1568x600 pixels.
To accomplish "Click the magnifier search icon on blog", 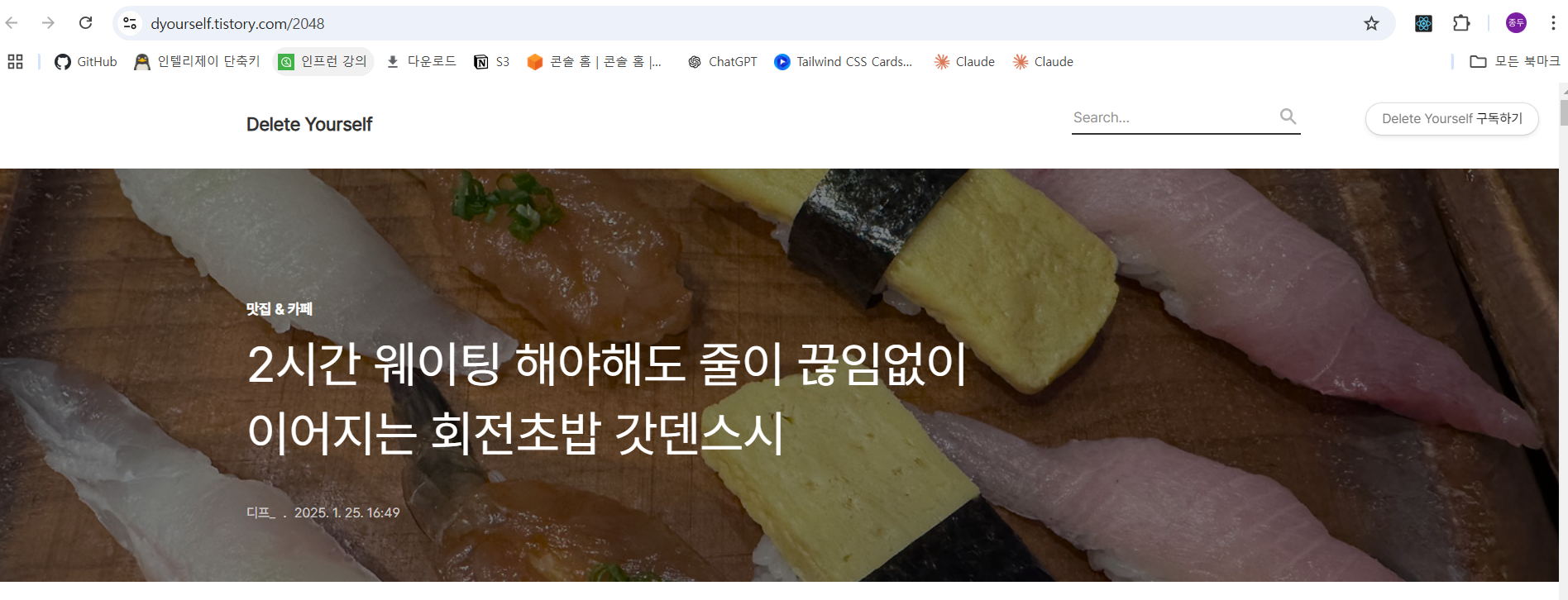I will (1288, 117).
